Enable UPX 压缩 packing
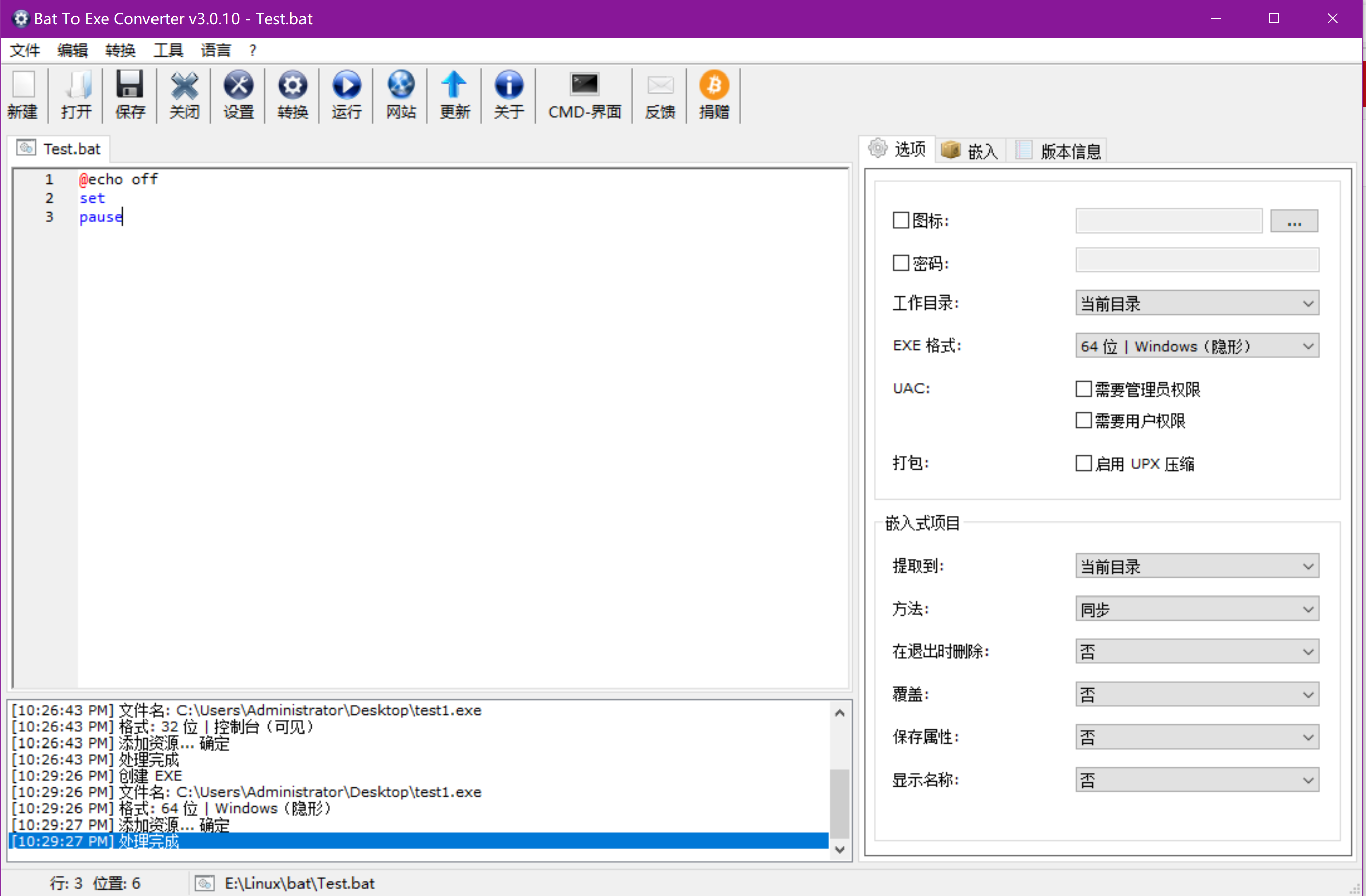1366x896 pixels. pos(1083,463)
